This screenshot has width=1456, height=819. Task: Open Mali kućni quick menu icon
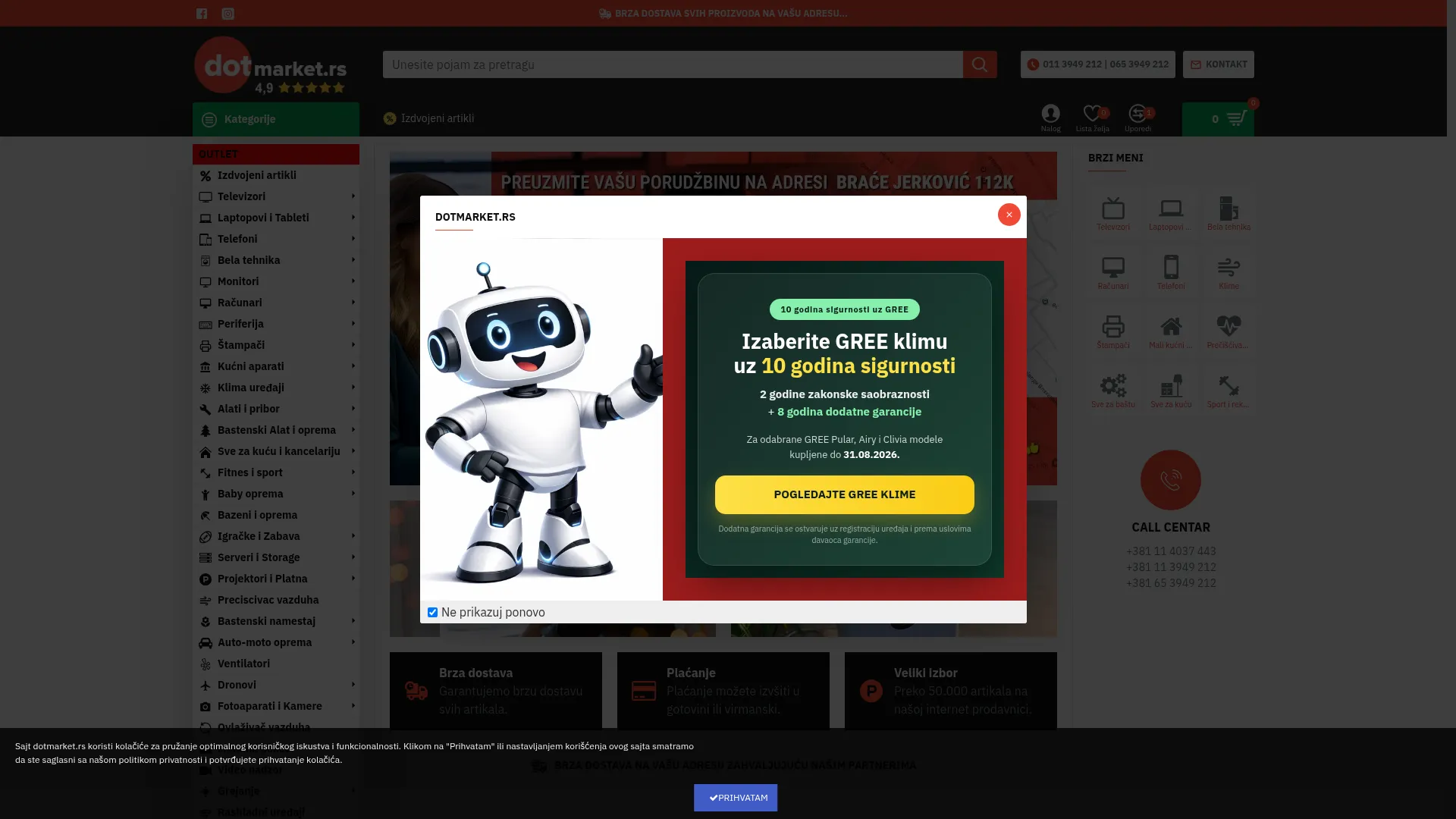click(1171, 331)
